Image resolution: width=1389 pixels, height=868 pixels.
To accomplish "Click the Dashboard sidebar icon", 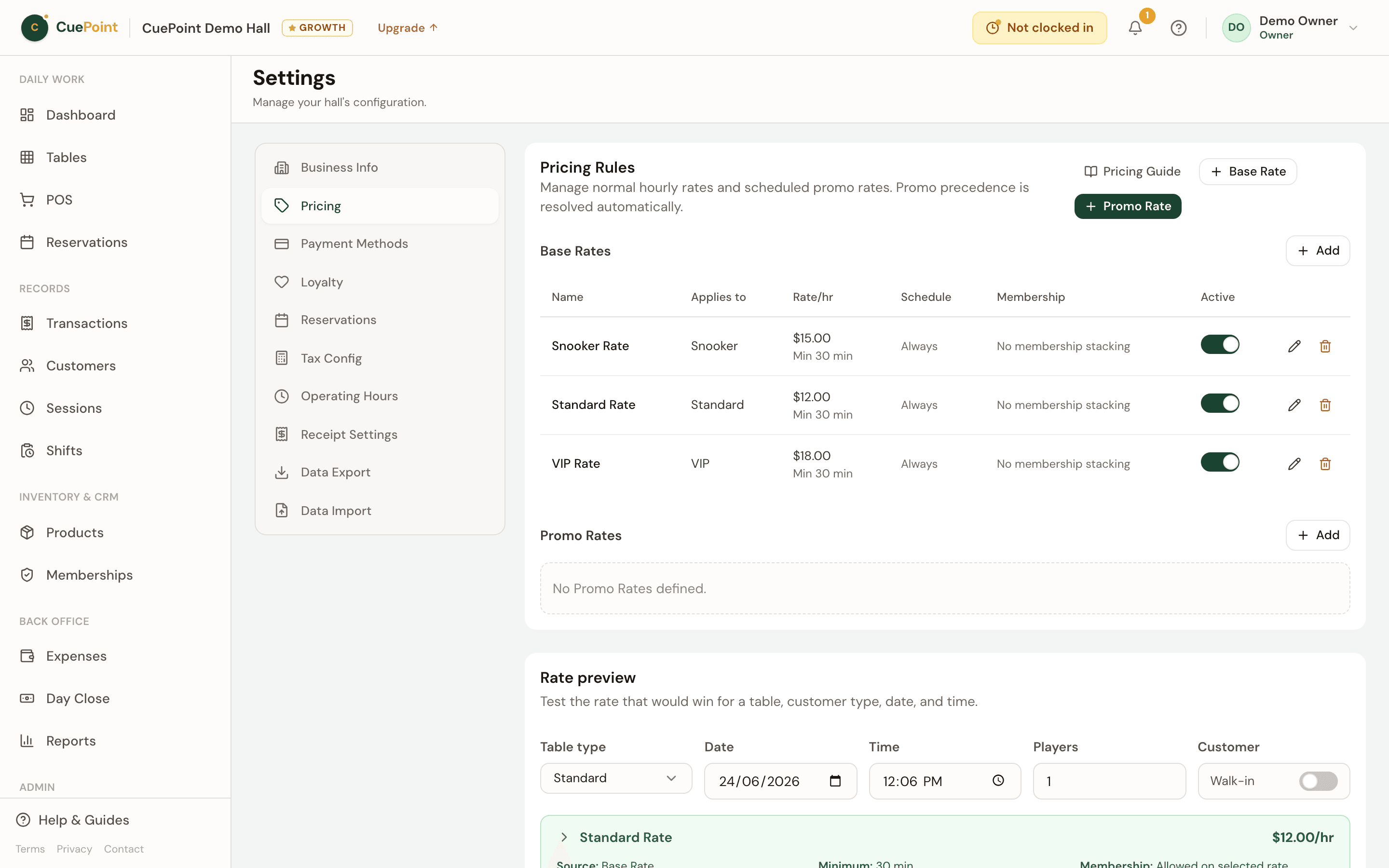I will click(27, 115).
